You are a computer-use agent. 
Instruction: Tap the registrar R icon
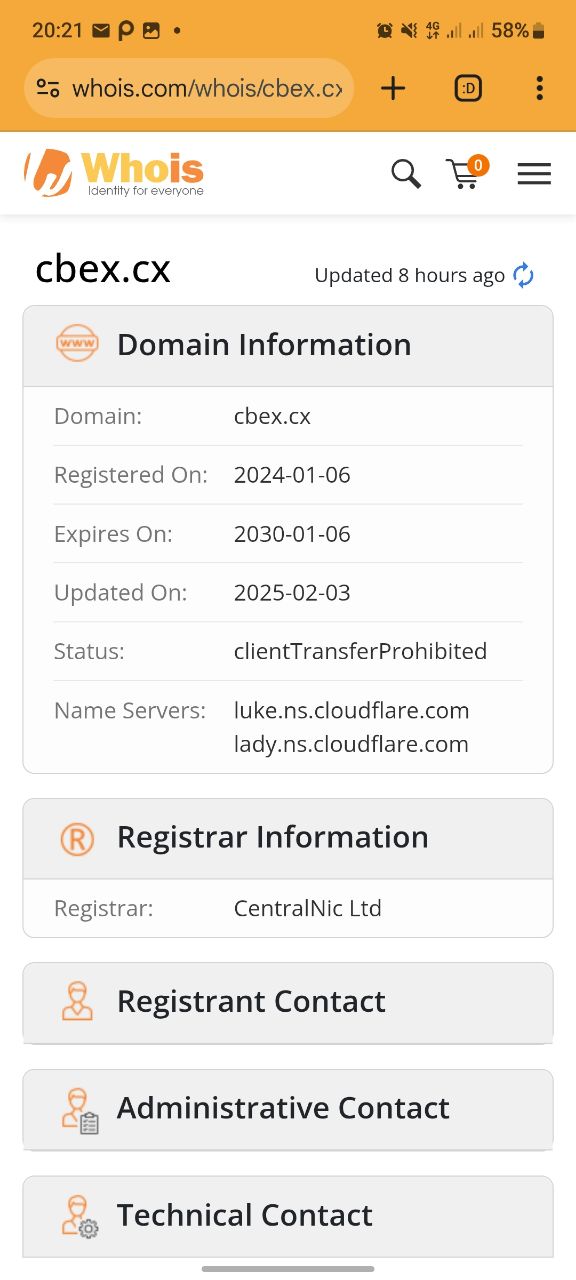point(77,838)
